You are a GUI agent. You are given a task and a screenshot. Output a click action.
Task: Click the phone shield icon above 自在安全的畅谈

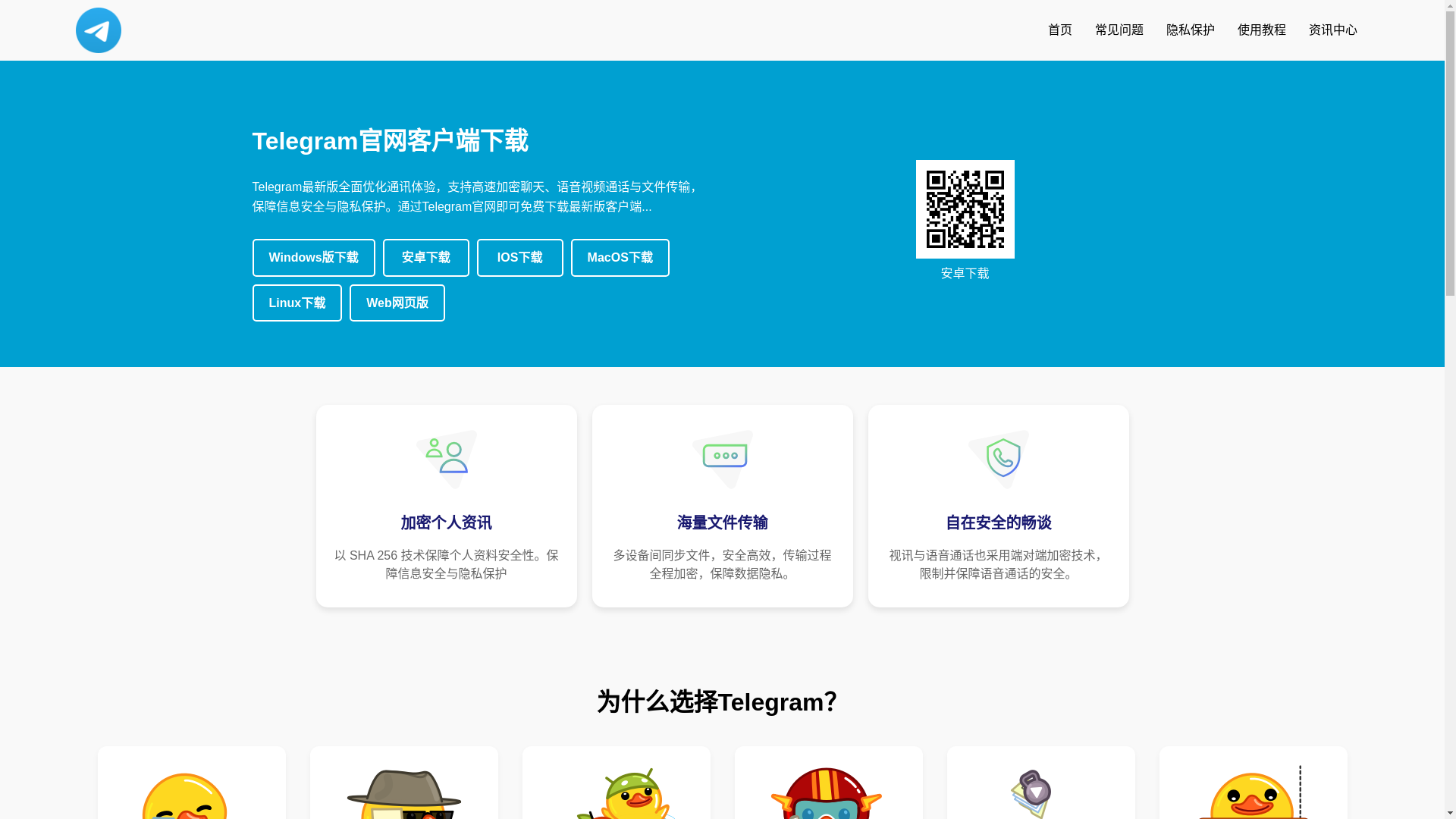tap(999, 460)
